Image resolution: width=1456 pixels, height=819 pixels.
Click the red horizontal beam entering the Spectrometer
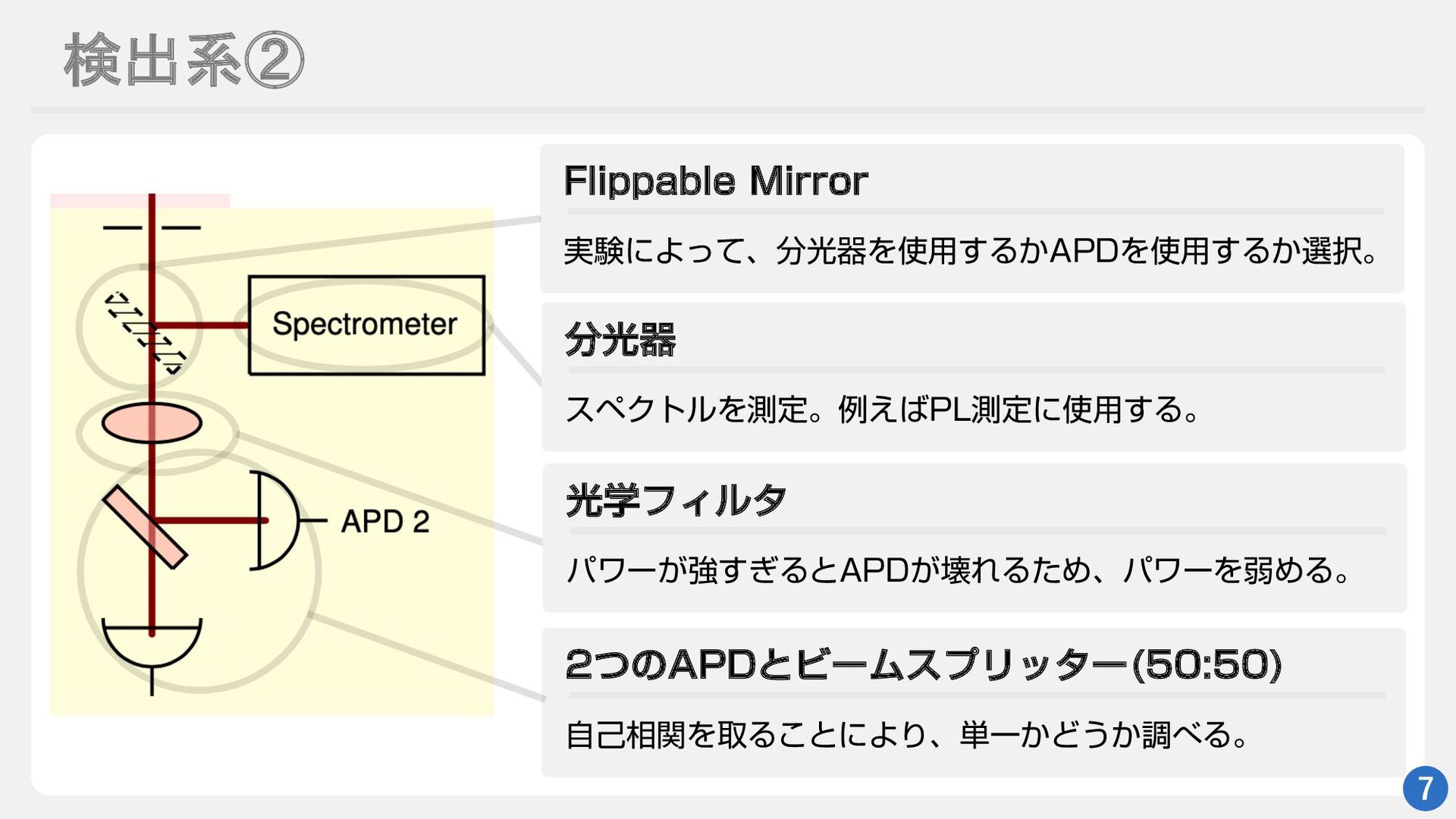click(203, 325)
